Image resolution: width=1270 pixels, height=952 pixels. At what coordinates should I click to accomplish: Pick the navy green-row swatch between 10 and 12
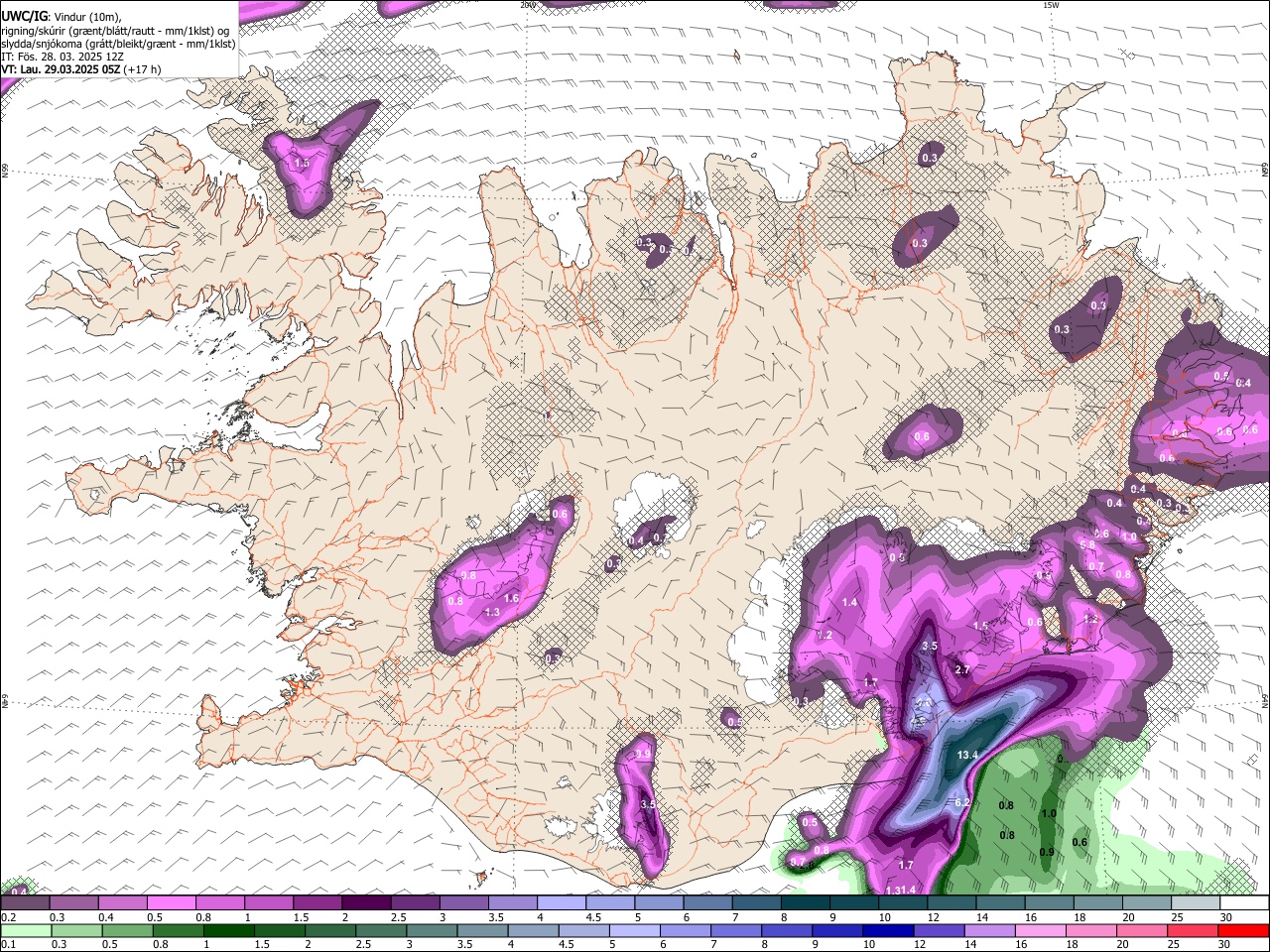point(888,930)
